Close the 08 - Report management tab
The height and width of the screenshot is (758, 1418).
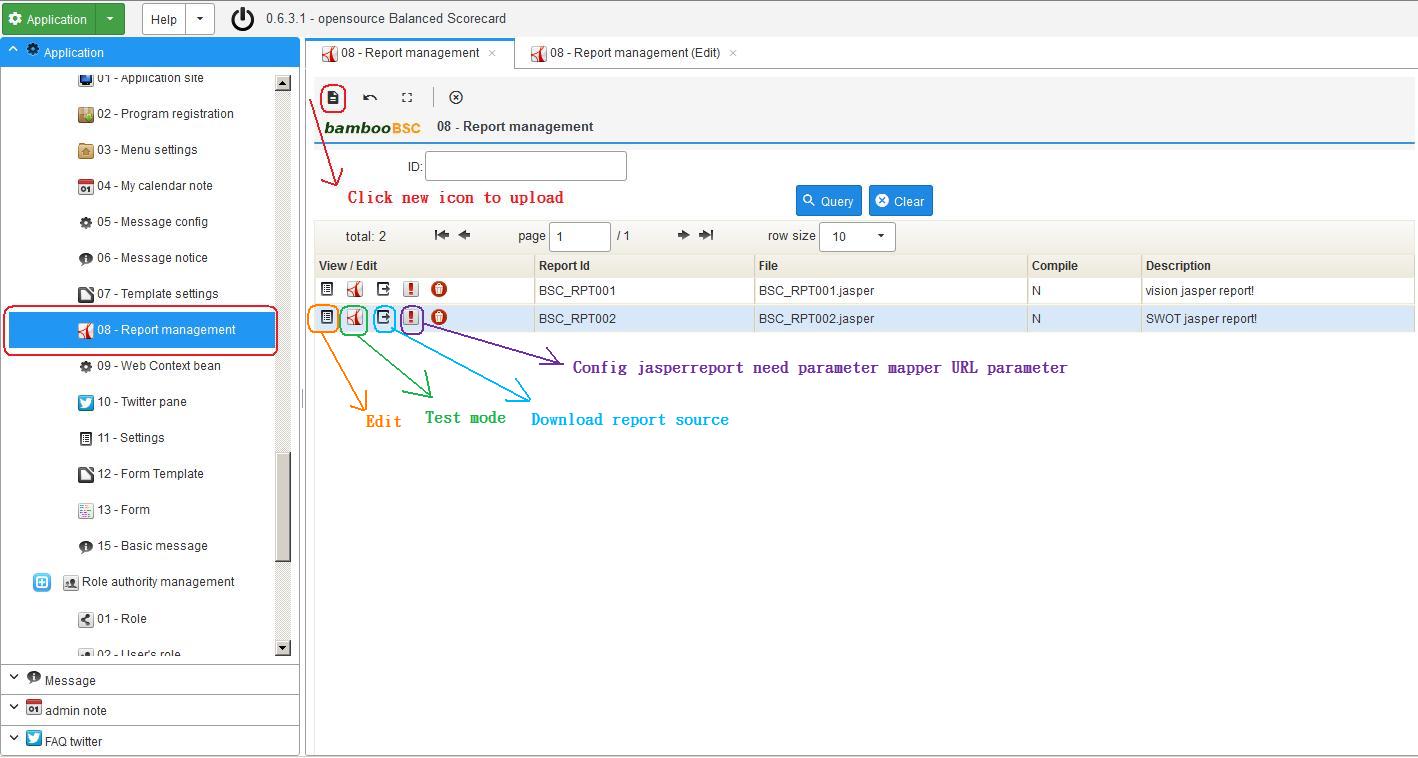492,53
